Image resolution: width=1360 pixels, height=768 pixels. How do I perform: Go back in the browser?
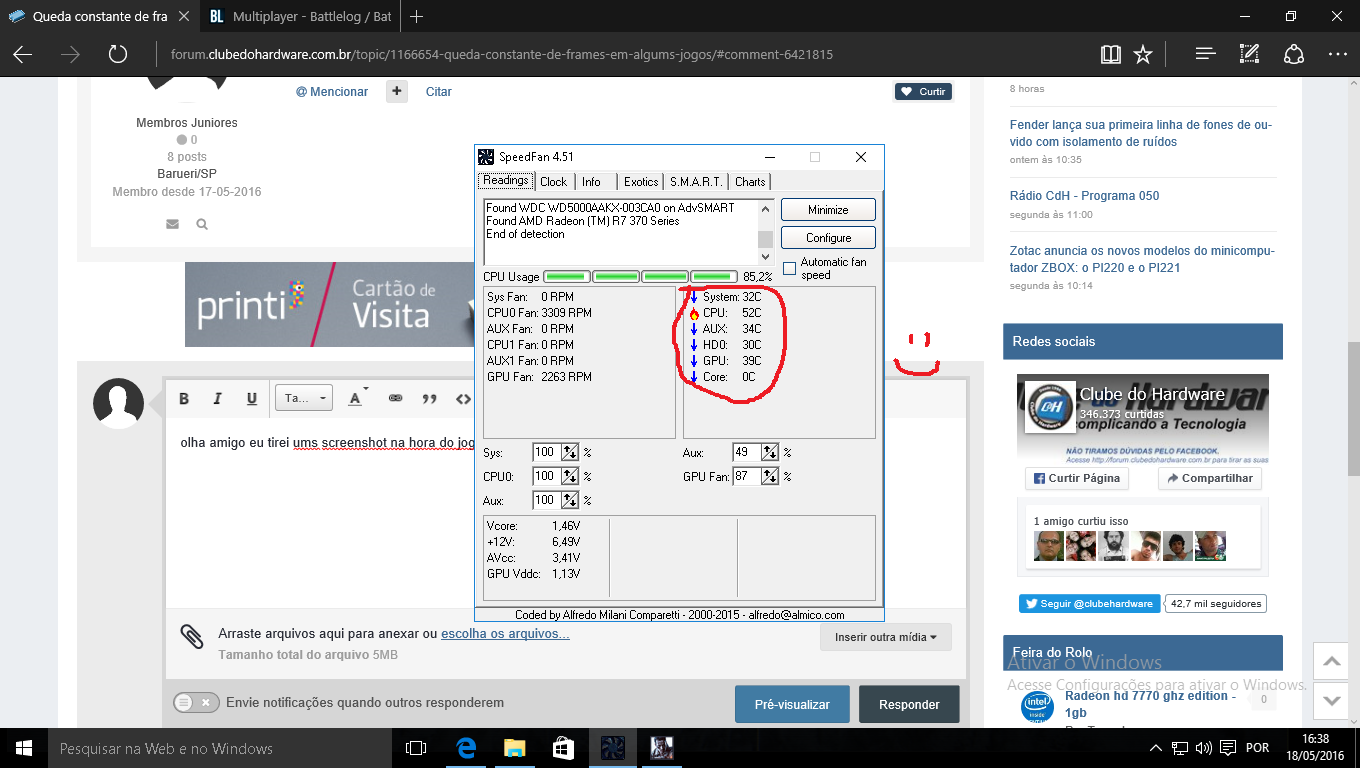click(23, 54)
